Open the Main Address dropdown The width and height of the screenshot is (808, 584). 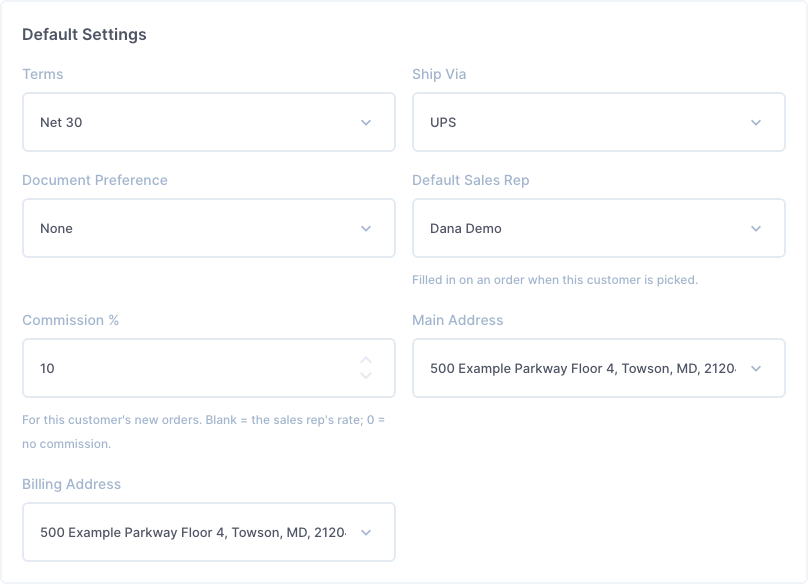click(599, 368)
